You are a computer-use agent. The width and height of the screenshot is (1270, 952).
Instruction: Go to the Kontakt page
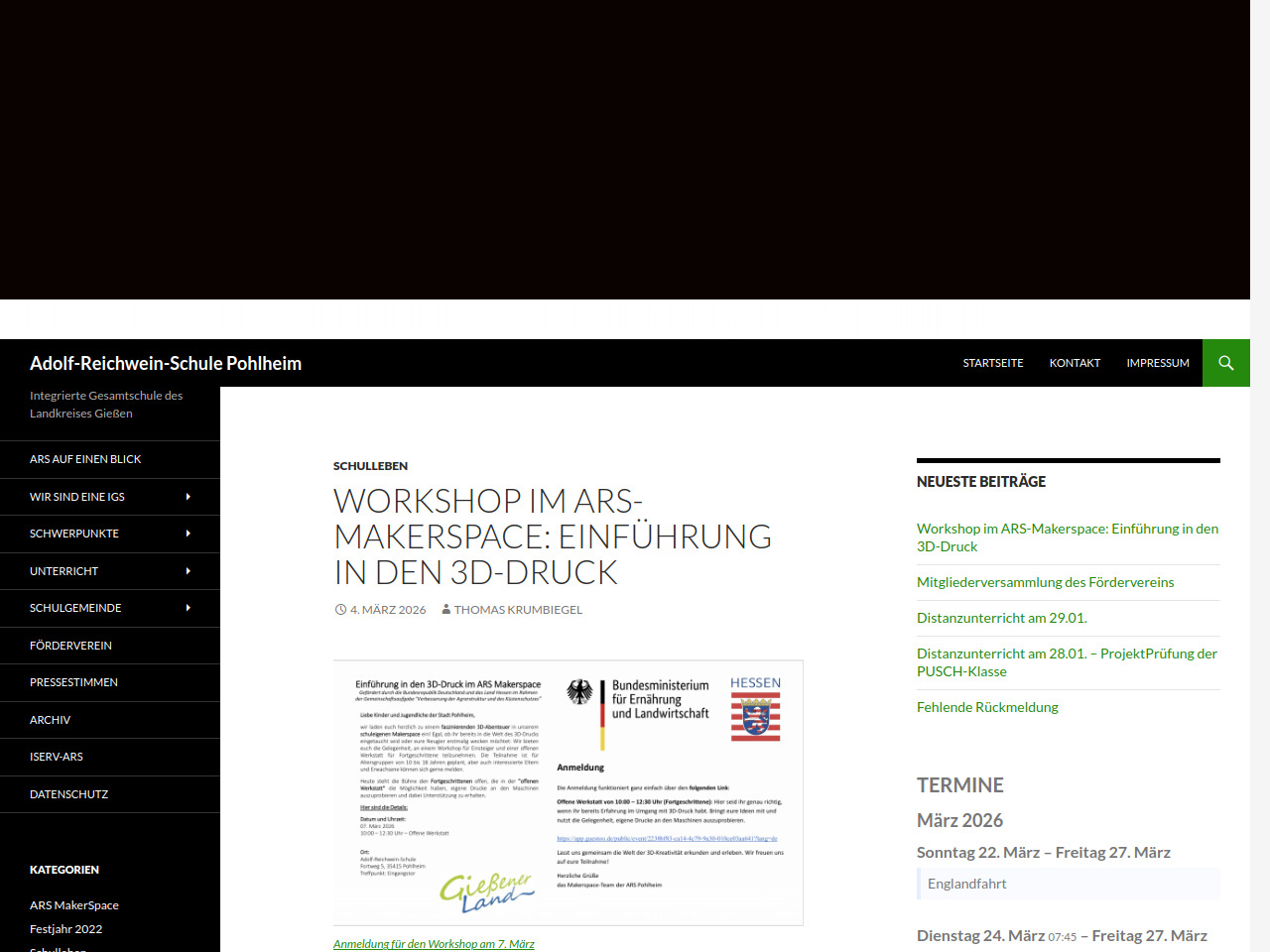(1075, 363)
